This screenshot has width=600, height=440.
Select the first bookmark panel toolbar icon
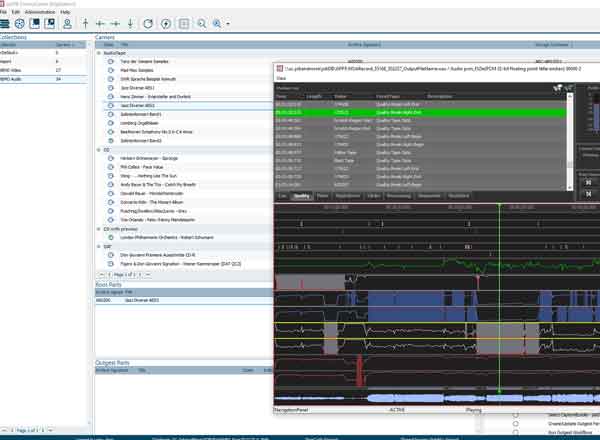coord(35,24)
